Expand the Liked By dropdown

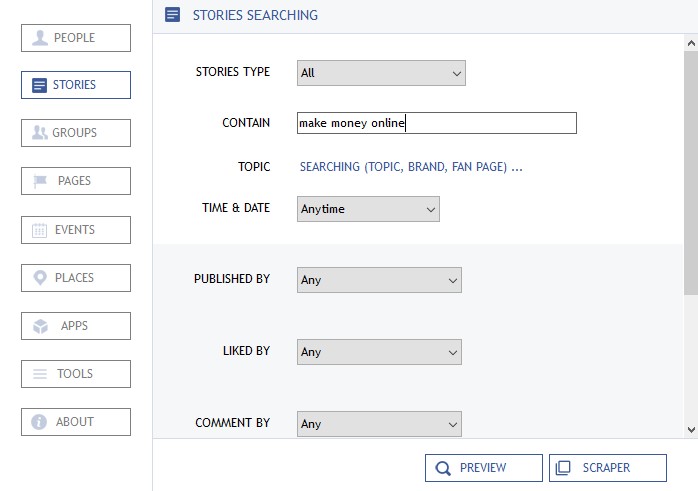[x=379, y=352]
